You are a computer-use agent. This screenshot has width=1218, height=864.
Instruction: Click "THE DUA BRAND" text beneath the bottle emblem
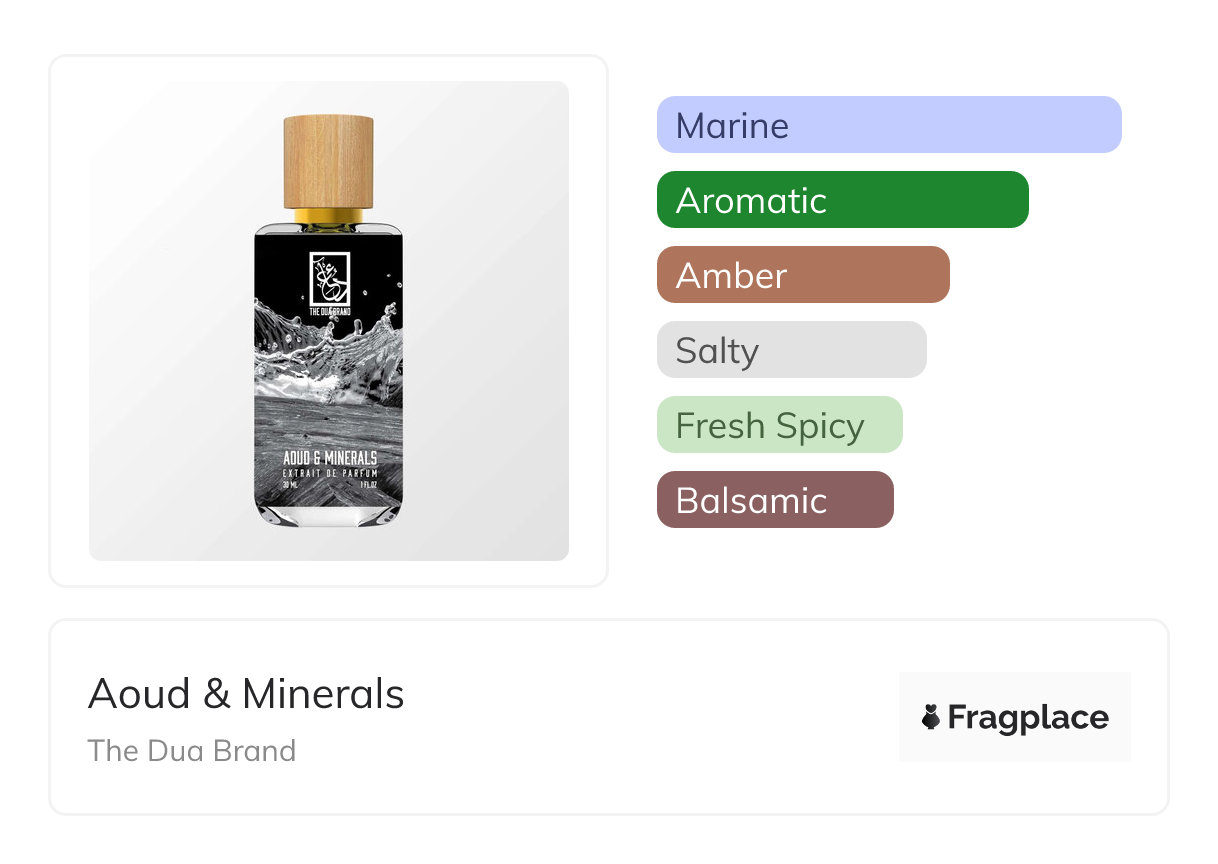(329, 312)
